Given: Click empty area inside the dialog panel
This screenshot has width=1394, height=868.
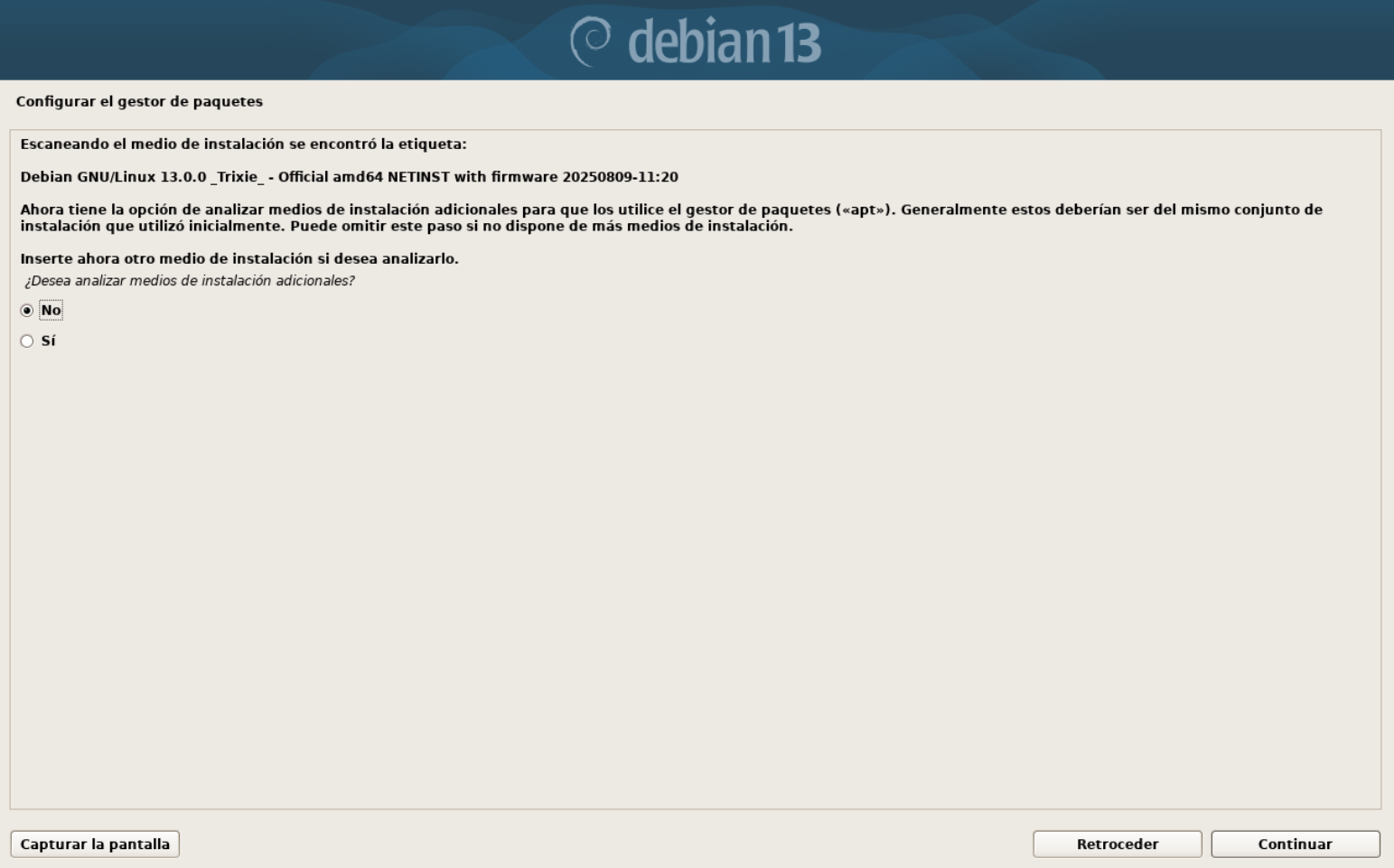Looking at the screenshot, I should coord(696,578).
